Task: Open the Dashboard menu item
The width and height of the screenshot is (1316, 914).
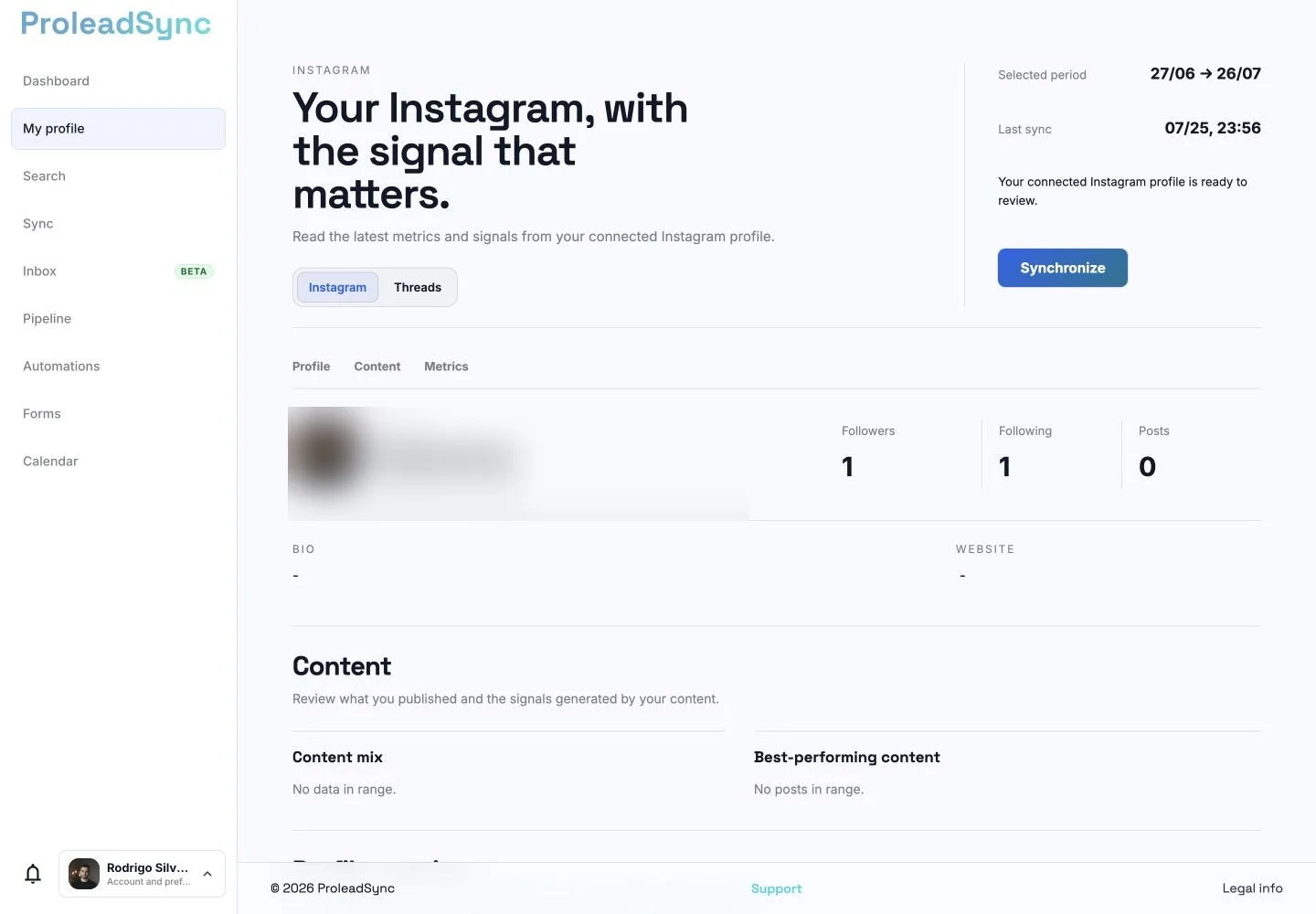Action: pos(118,81)
